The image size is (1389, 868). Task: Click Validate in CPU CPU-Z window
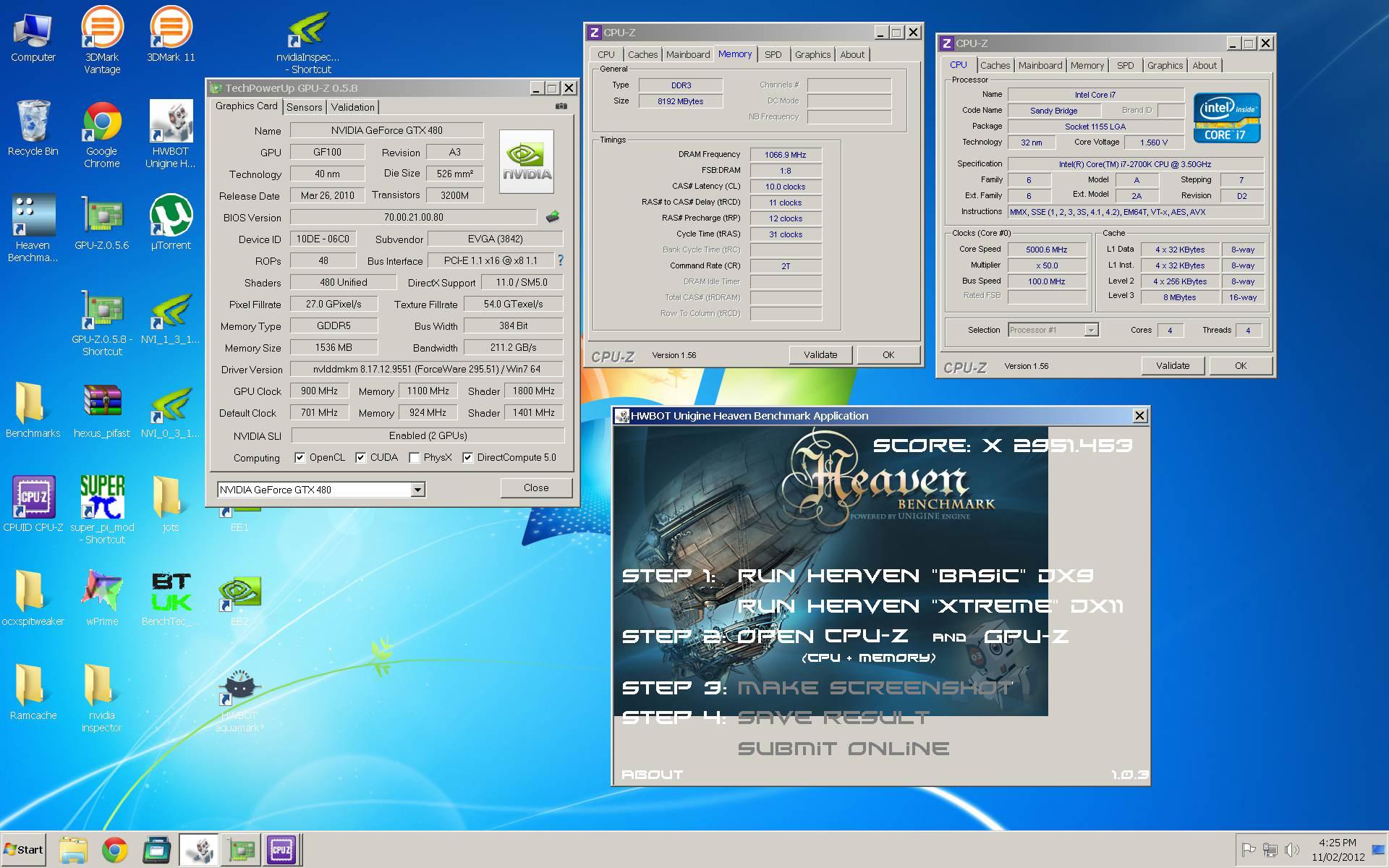pyautogui.click(x=1173, y=365)
